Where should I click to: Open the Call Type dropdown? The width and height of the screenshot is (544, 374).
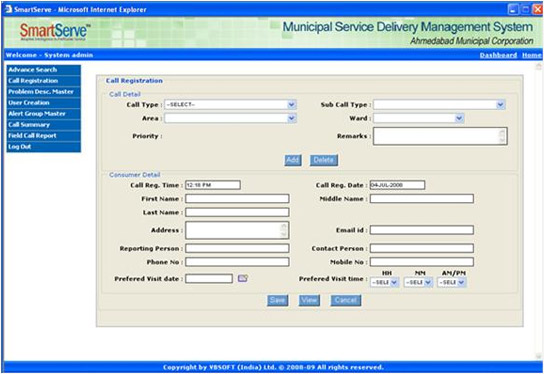[x=230, y=104]
